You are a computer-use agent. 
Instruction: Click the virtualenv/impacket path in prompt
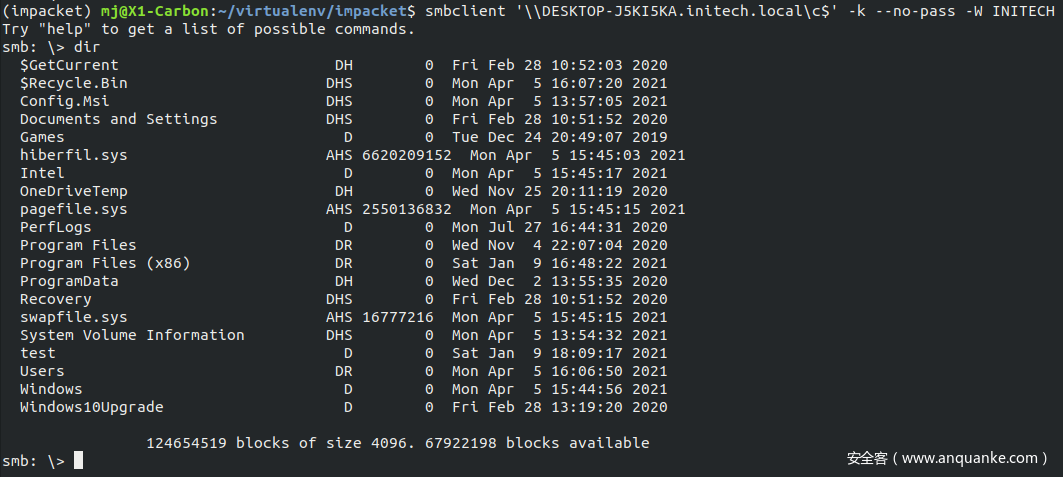click(317, 12)
